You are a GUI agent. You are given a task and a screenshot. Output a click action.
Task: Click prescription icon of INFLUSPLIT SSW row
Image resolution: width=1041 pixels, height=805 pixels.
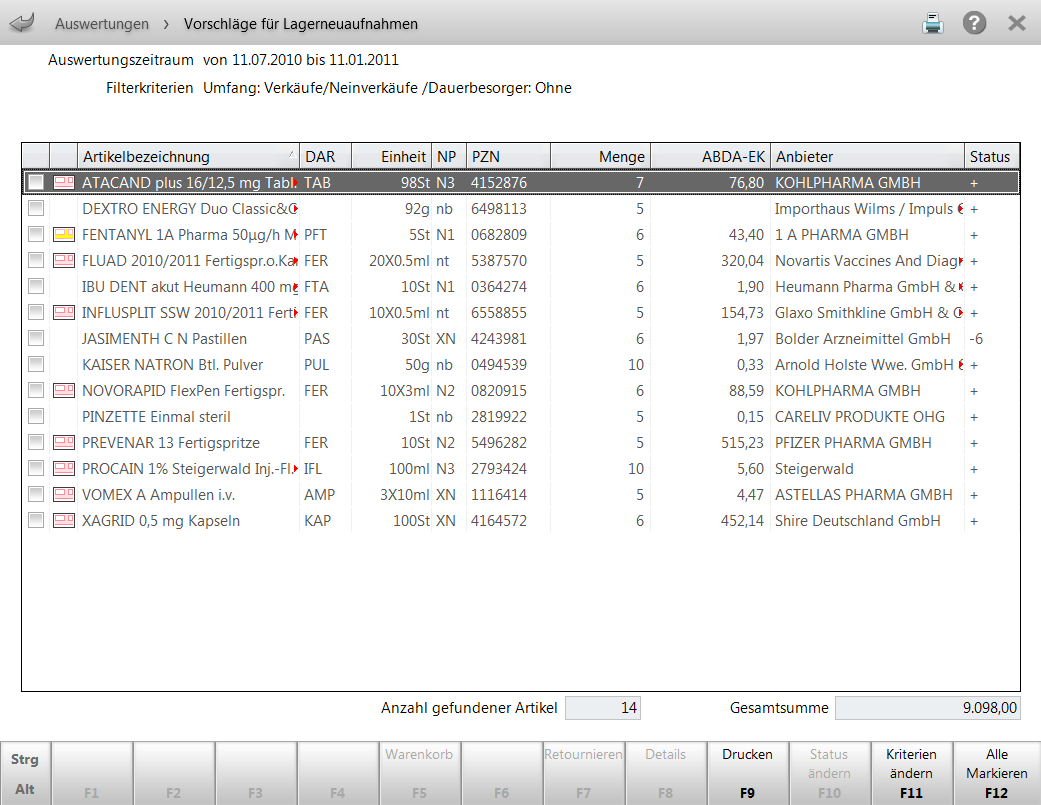(64, 313)
